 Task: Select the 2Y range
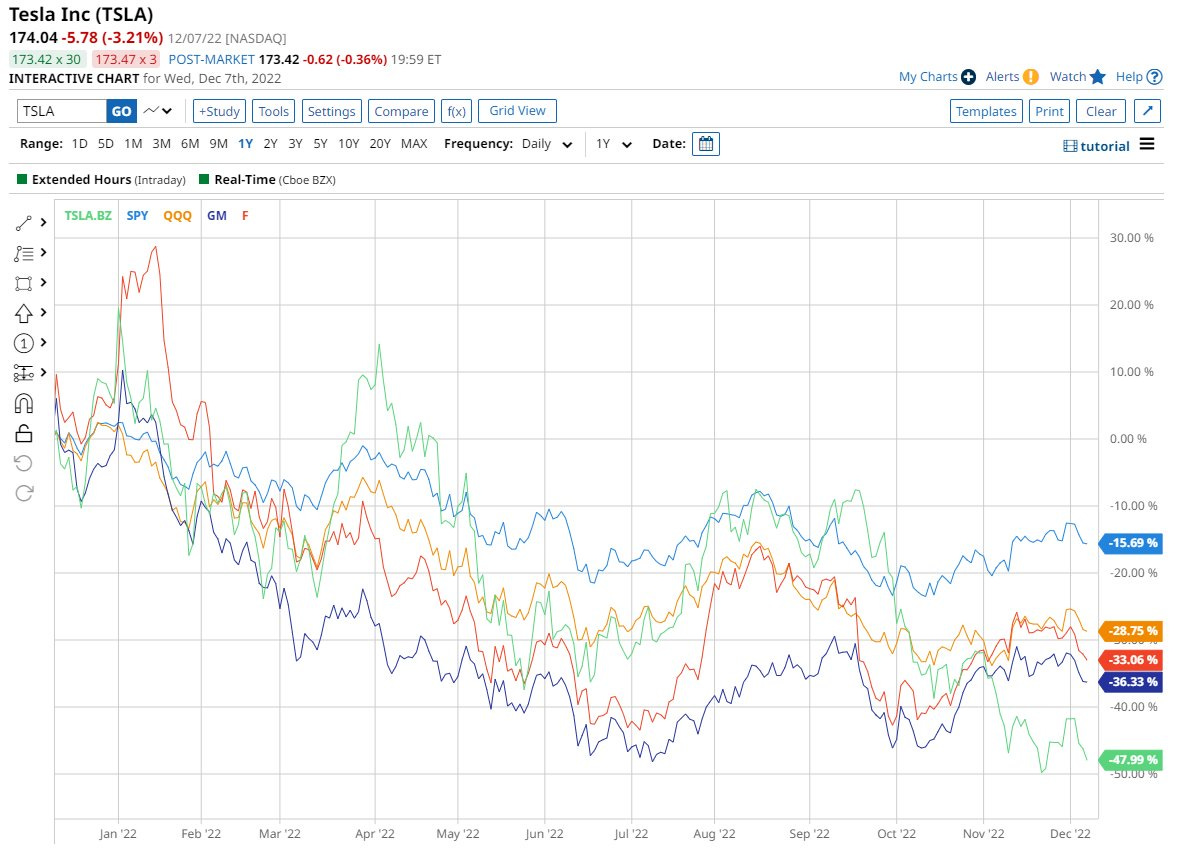pyautogui.click(x=270, y=144)
